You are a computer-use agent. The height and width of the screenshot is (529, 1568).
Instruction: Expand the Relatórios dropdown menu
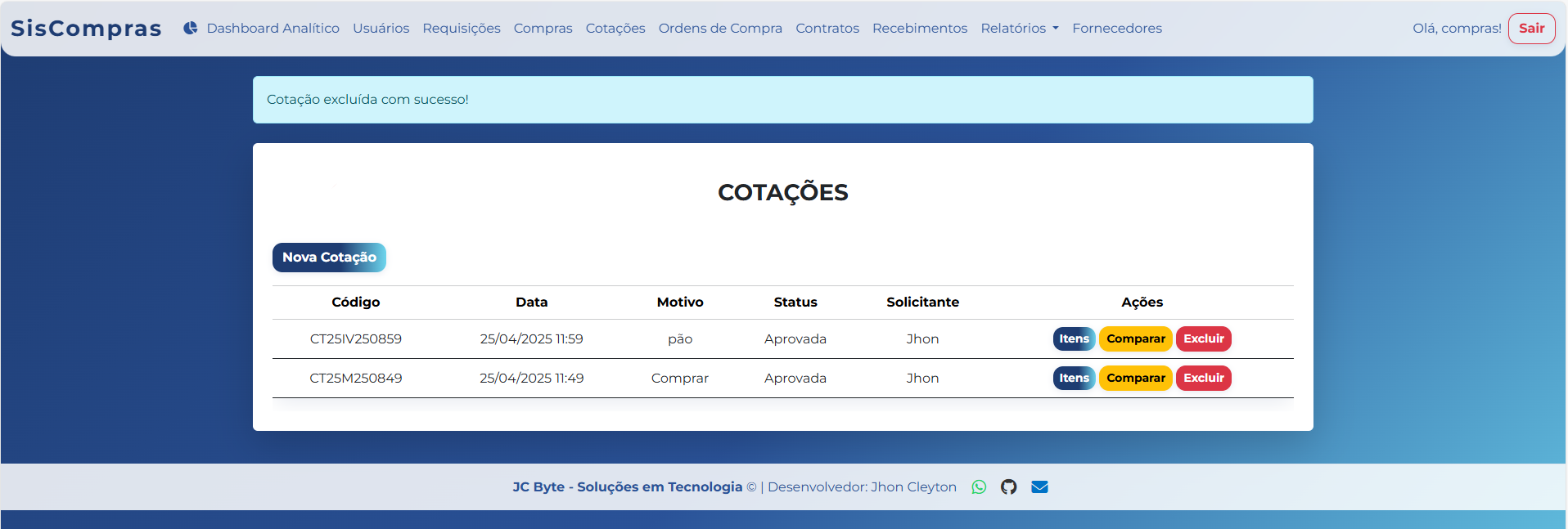pyautogui.click(x=1019, y=28)
